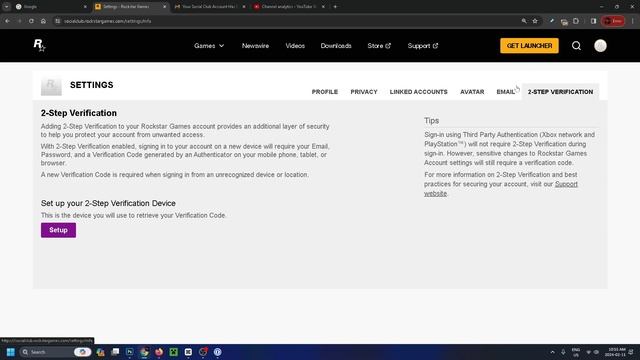The width and height of the screenshot is (640, 360).
Task: Bookmark this page with the star icon
Action: (535, 21)
